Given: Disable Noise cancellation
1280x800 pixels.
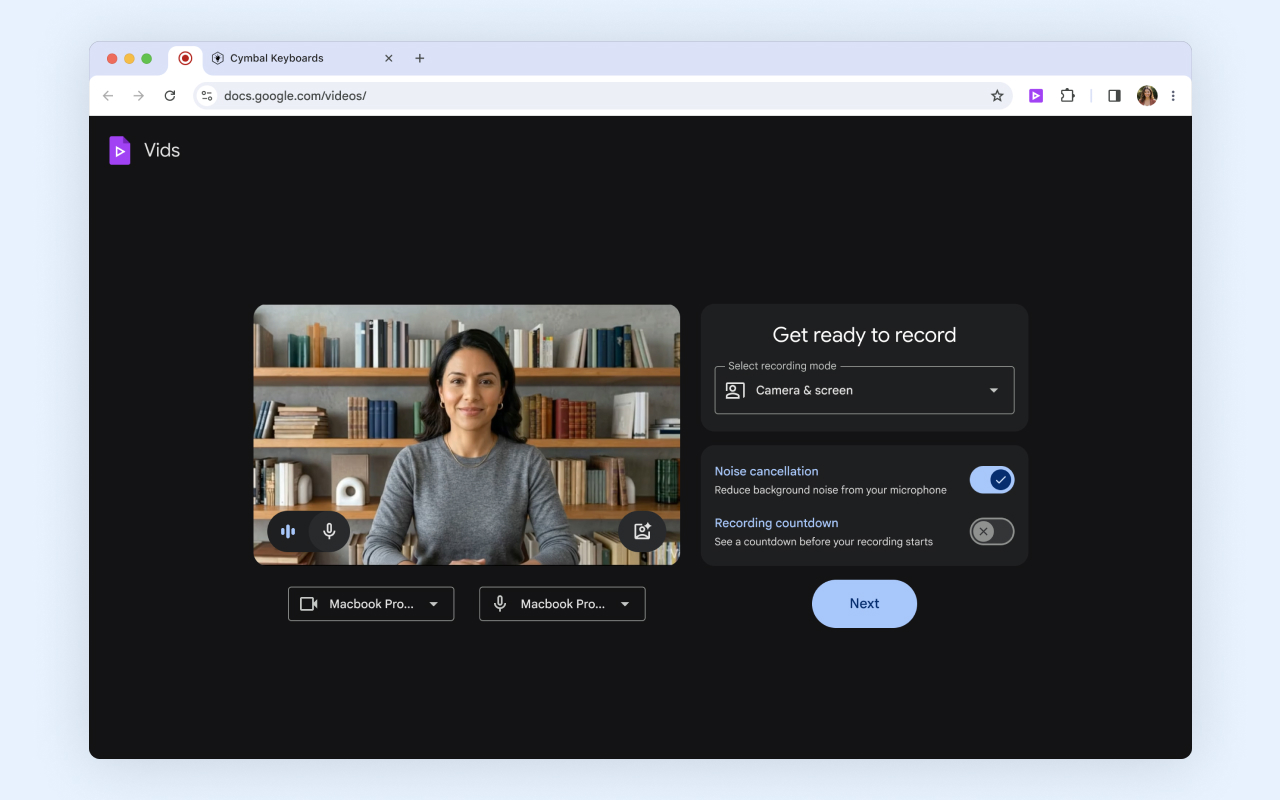Looking at the screenshot, I should (991, 479).
